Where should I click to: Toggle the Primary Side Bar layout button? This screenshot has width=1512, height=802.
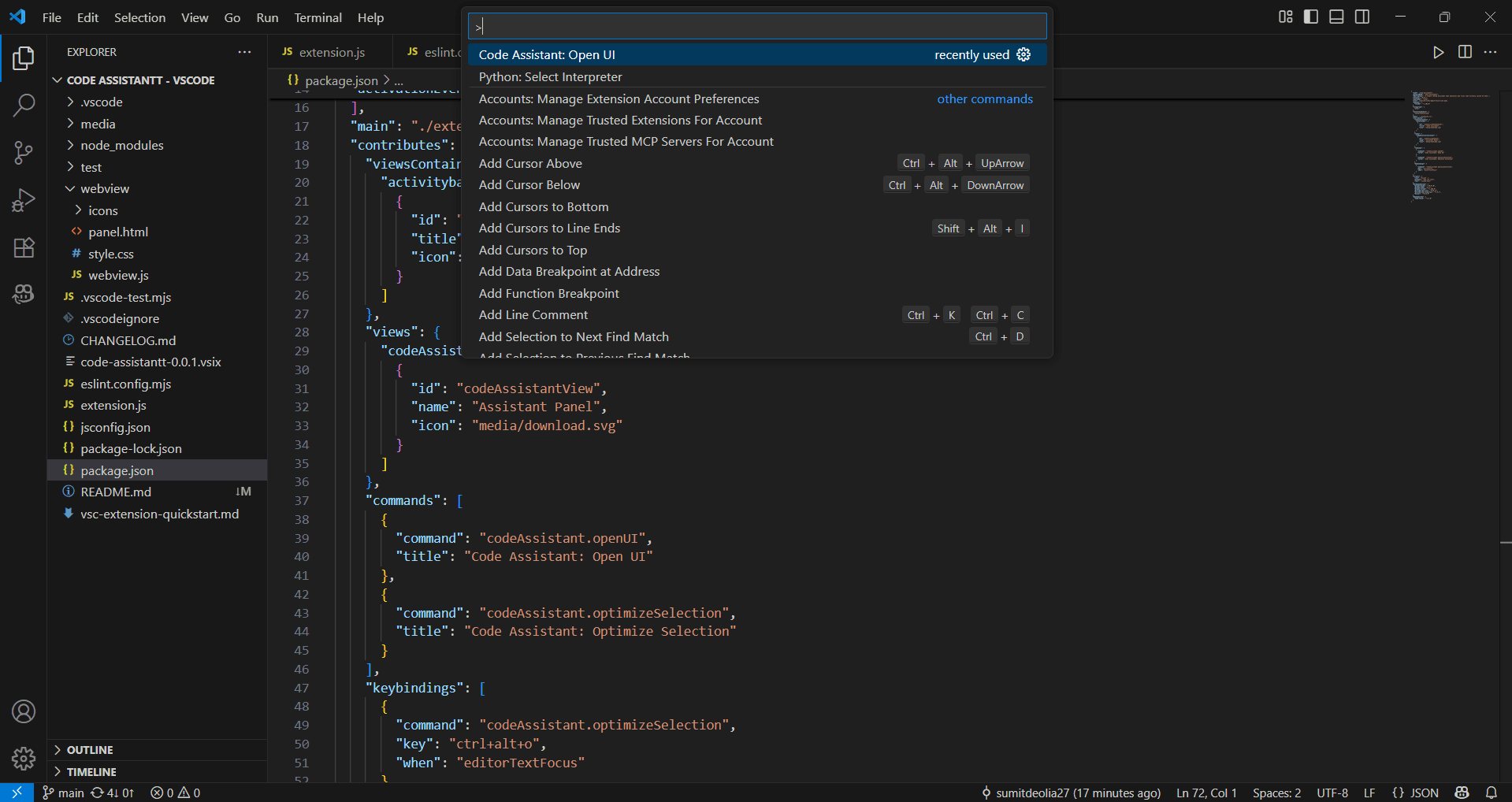coord(1311,17)
